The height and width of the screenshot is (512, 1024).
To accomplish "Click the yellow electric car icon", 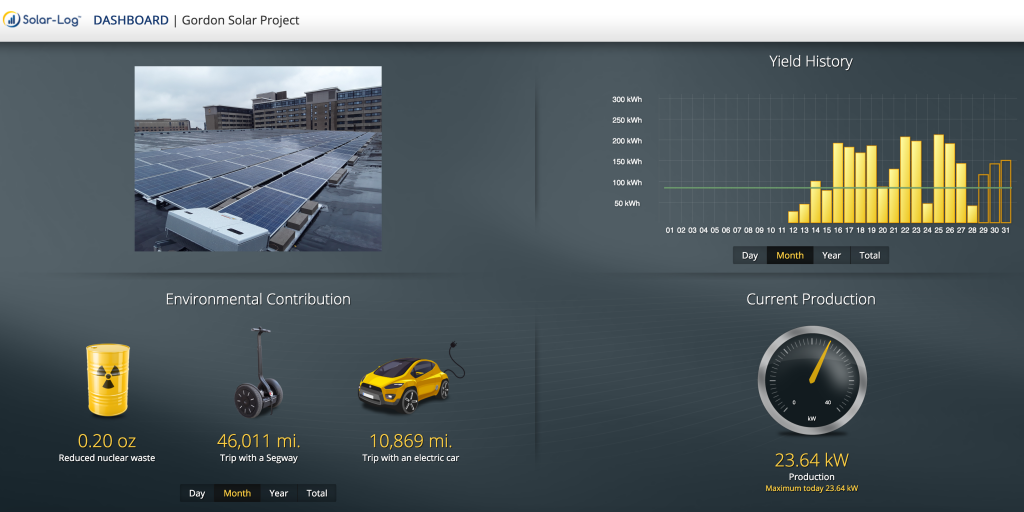I will click(411, 379).
